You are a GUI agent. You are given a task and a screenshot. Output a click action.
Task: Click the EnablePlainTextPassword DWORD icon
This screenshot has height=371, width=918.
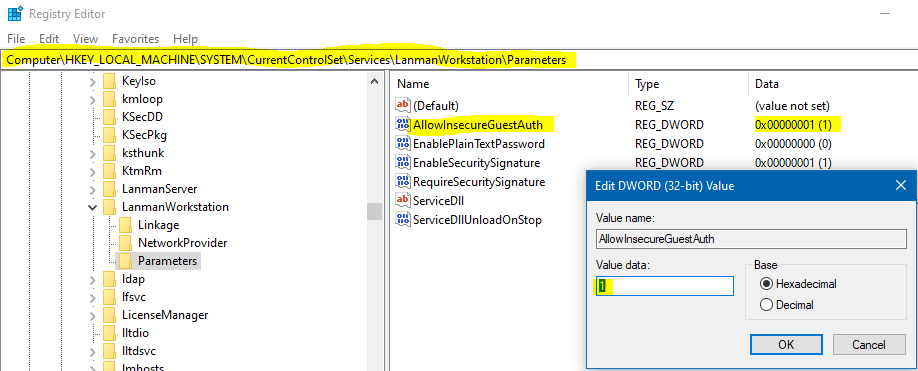click(403, 143)
